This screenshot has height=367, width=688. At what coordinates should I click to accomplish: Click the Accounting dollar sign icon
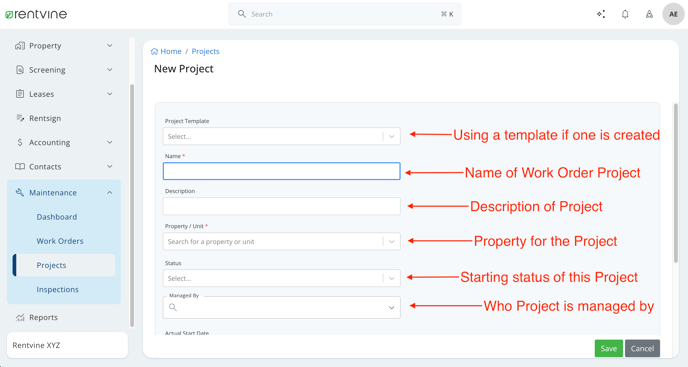coord(20,142)
